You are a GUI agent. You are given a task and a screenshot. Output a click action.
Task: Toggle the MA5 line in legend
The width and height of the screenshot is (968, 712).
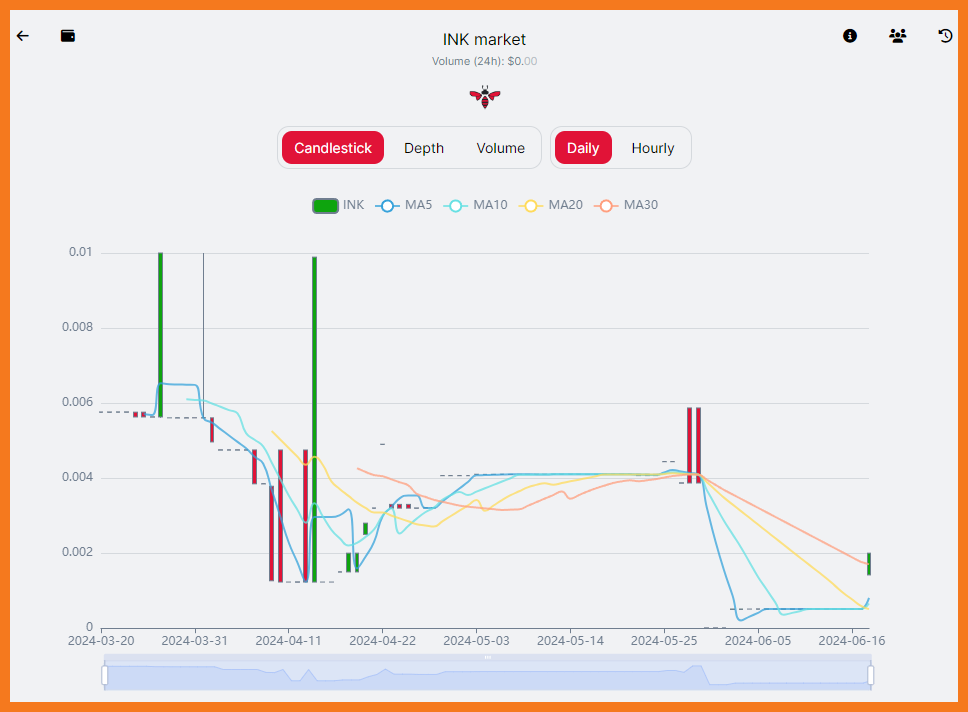[x=404, y=205]
